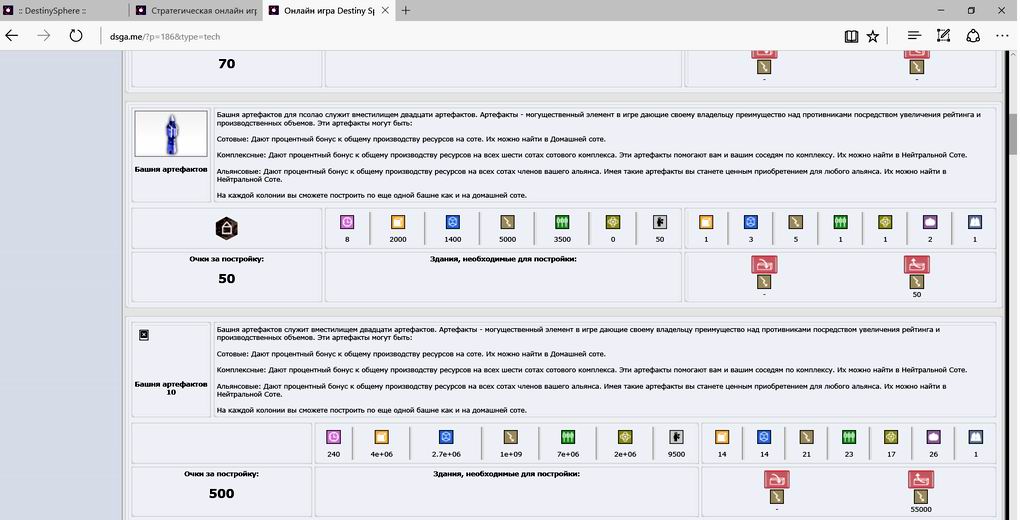Toggle reading view book icon
The height and width of the screenshot is (520, 1020).
tap(850, 36)
